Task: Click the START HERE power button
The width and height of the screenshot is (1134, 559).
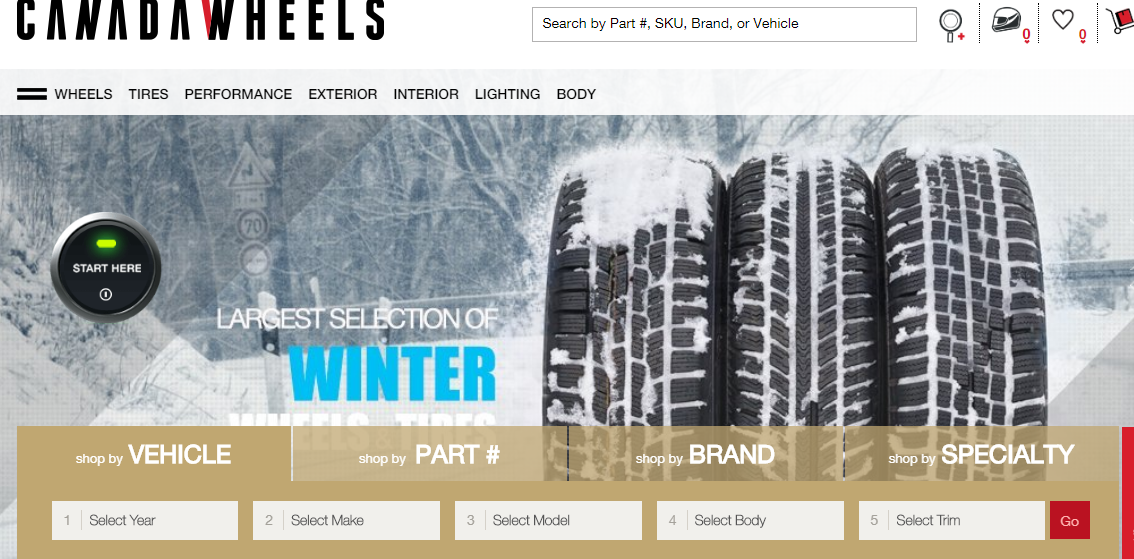Action: 106,268
